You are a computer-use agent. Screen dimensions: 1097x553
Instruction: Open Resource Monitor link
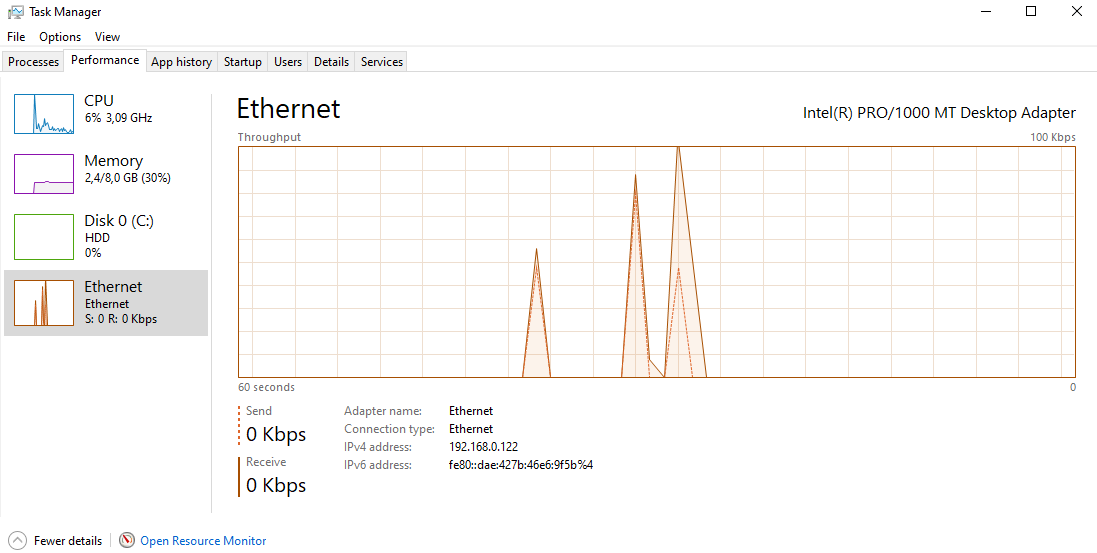[x=203, y=541]
